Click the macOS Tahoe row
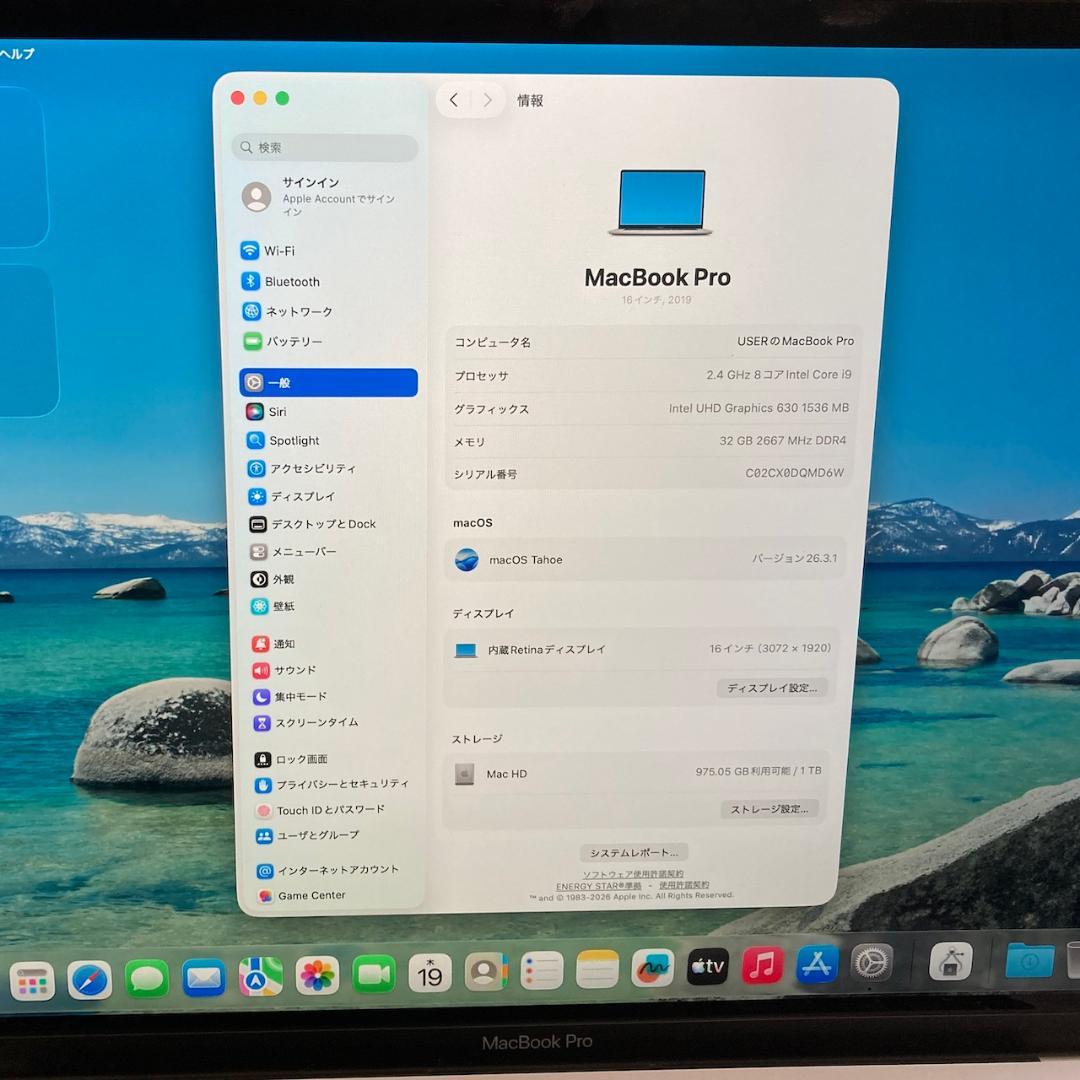1080x1080 pixels. tap(645, 559)
